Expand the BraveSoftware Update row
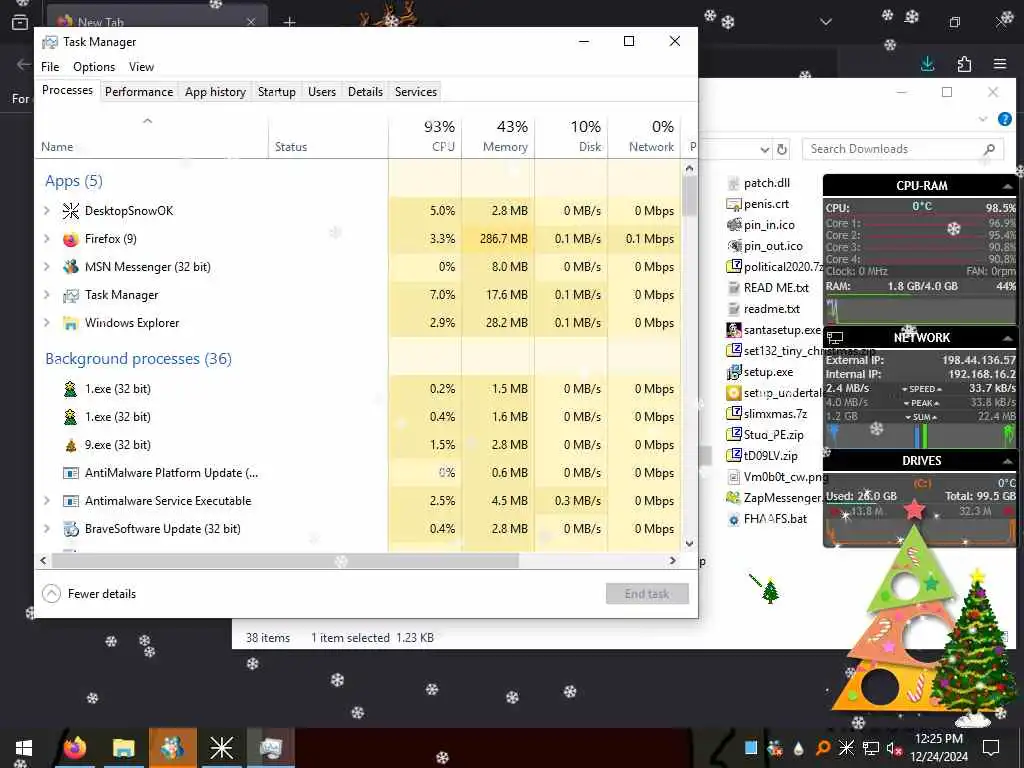The image size is (1024, 768). pyautogui.click(x=47, y=529)
